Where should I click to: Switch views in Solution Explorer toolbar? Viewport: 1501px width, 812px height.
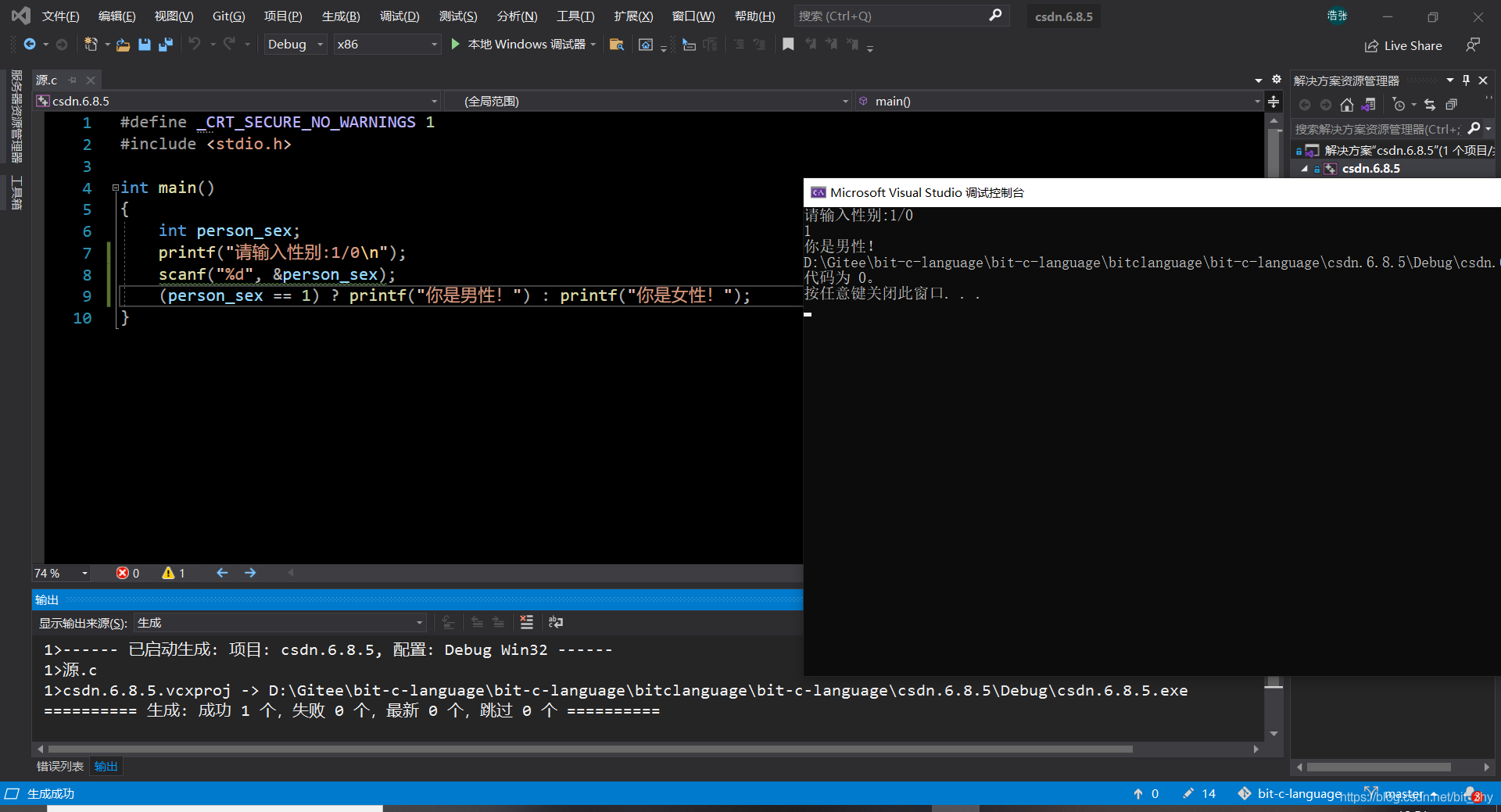tap(1368, 105)
